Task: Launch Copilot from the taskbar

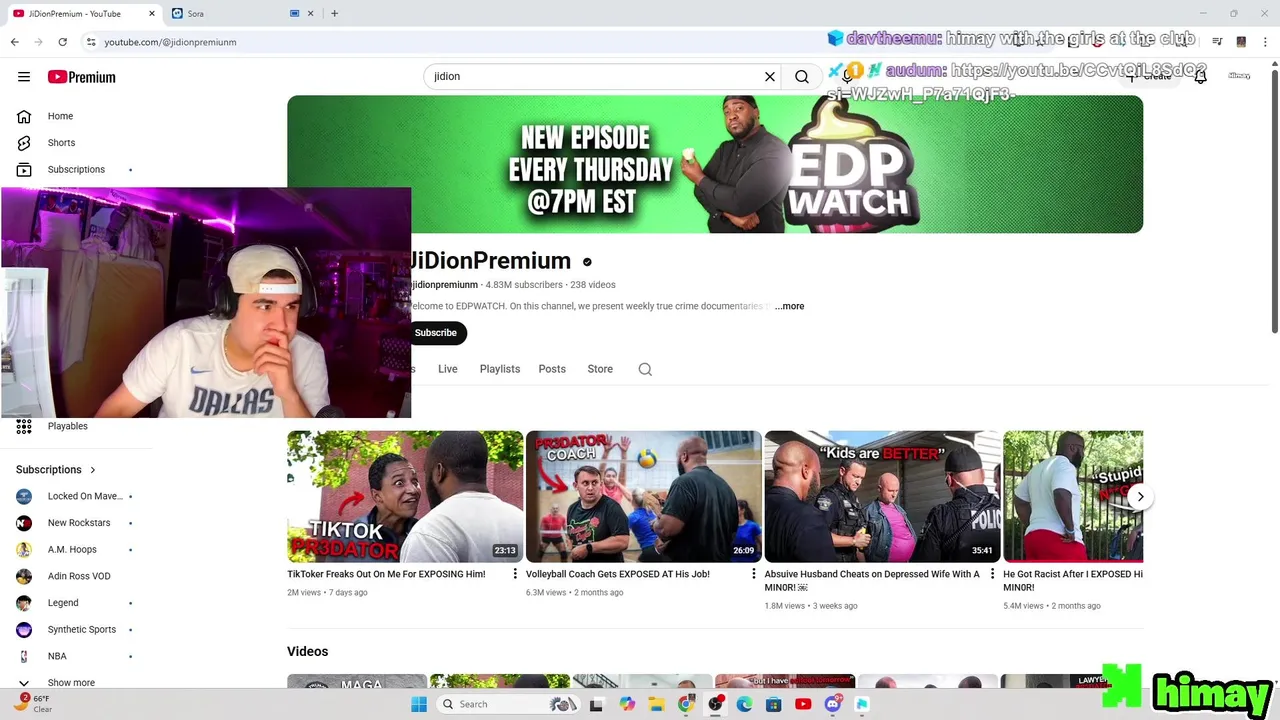Action: (627, 704)
